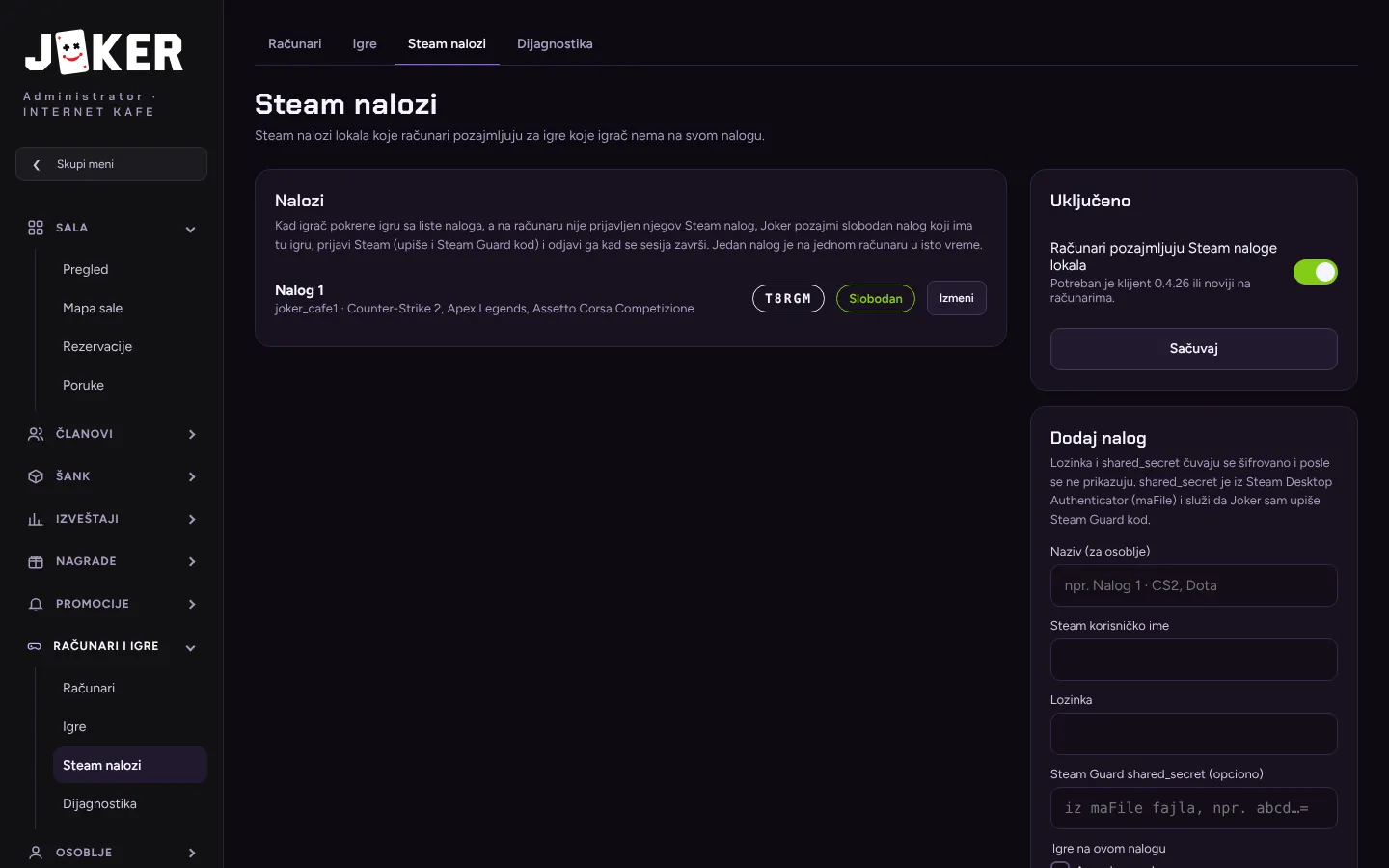Go to Rezervacije in the sidebar
Screen dimensions: 1389x868
coord(130,346)
